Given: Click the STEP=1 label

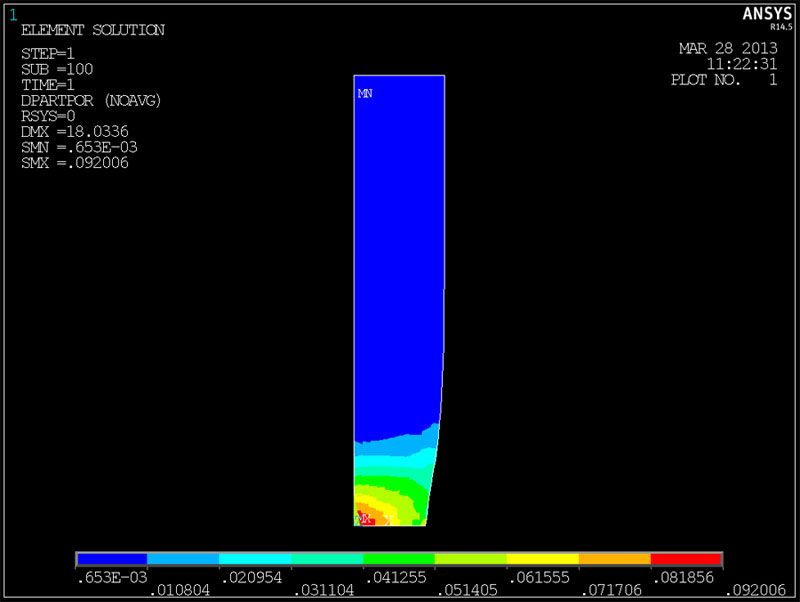Looking at the screenshot, I should pyautogui.click(x=47, y=54).
